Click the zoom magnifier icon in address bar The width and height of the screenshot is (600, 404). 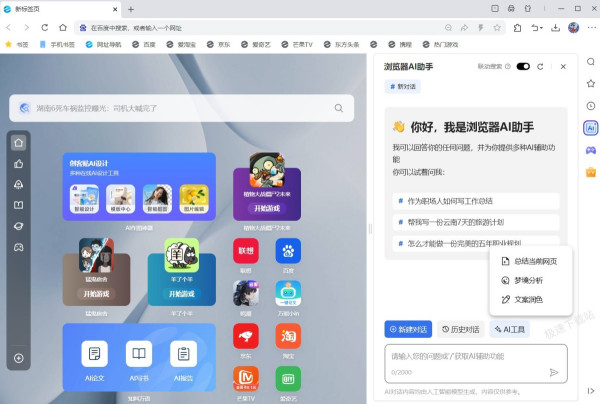pyautogui.click(x=448, y=28)
